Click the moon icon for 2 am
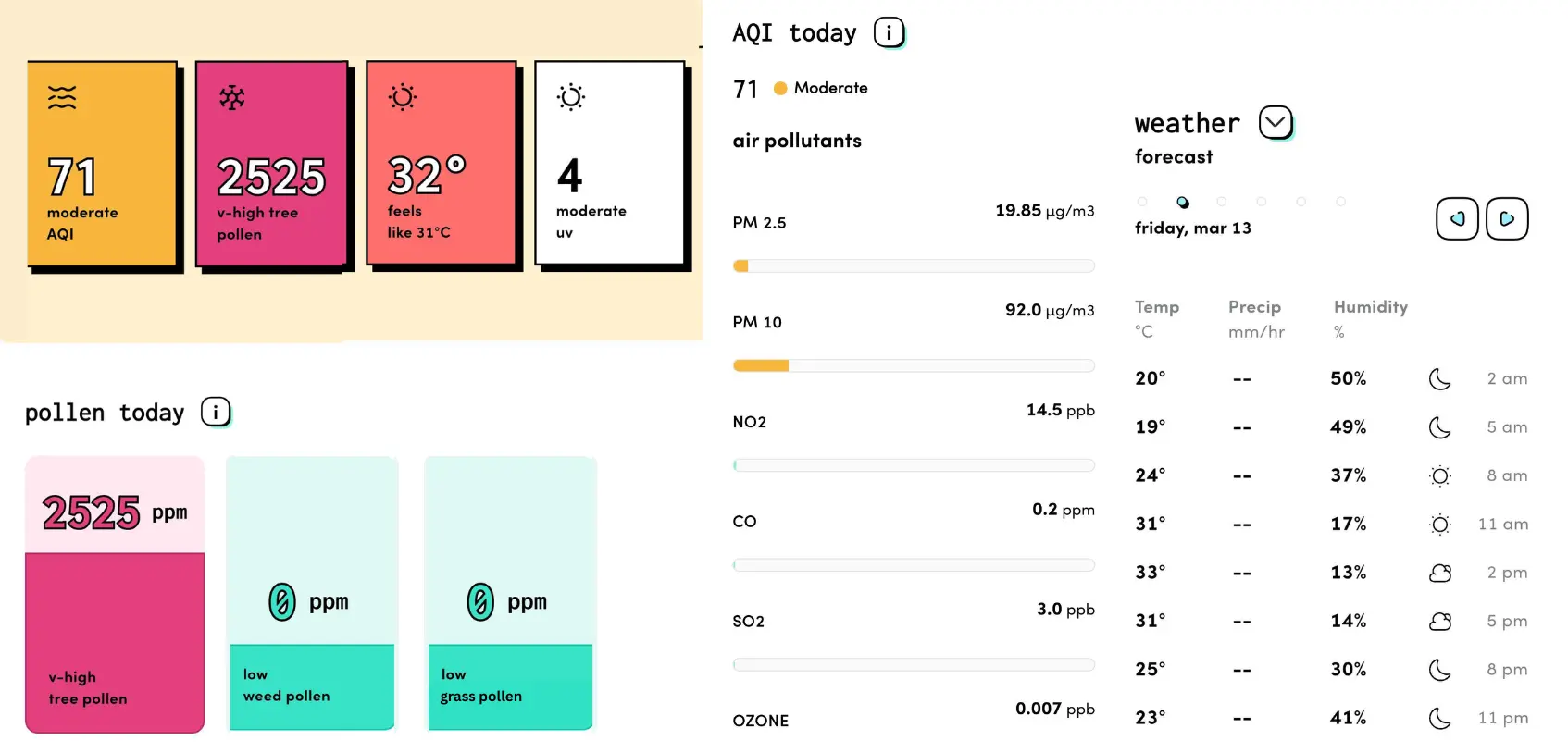 1439,378
